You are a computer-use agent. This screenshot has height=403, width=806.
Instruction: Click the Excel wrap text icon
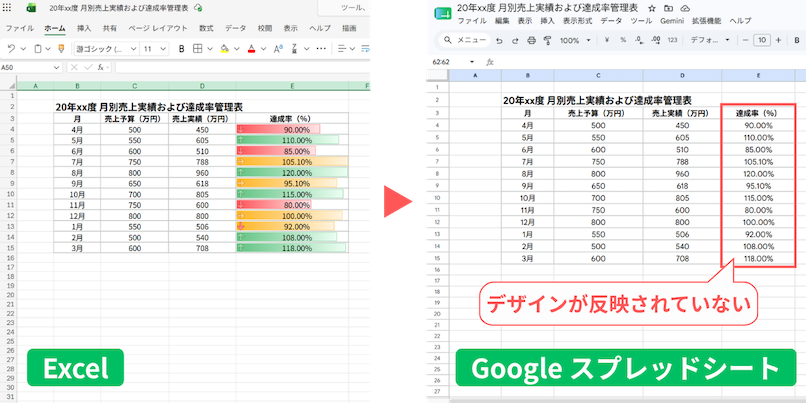click(x=365, y=49)
